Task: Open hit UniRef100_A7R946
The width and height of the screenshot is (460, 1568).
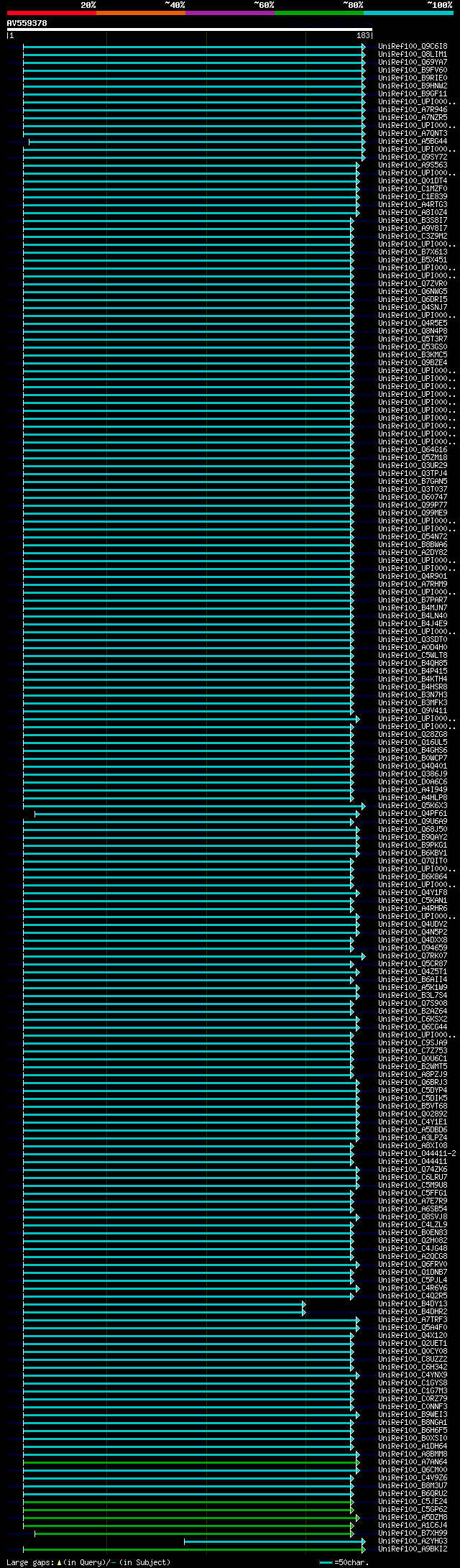Action: pos(413,110)
